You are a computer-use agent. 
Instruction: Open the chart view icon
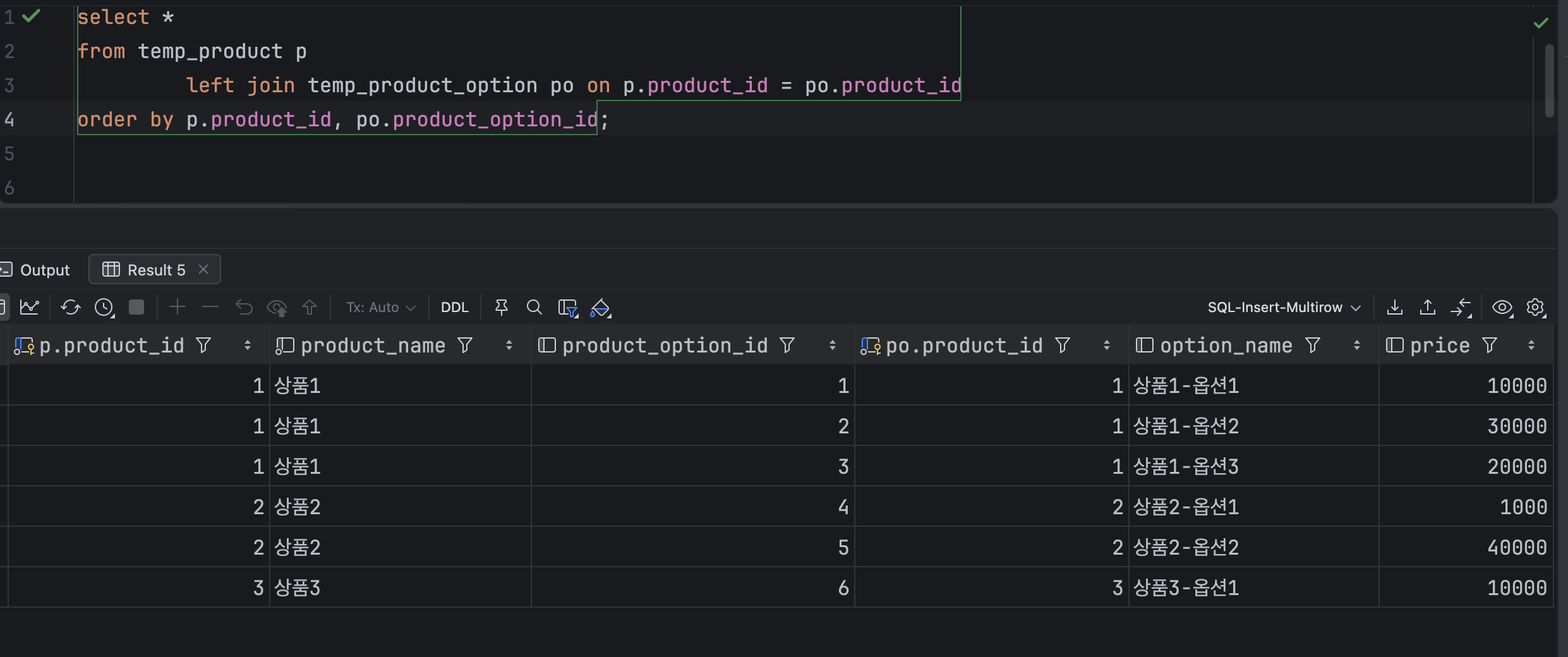point(30,308)
